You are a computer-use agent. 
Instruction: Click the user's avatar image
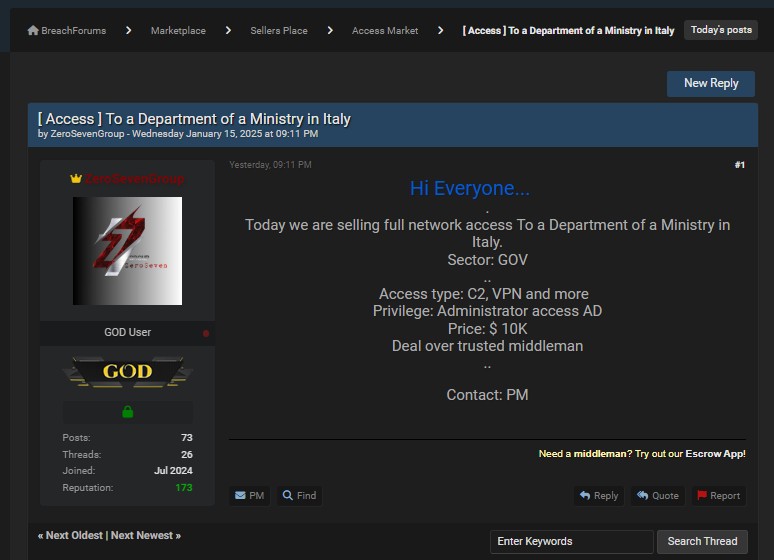(127, 251)
